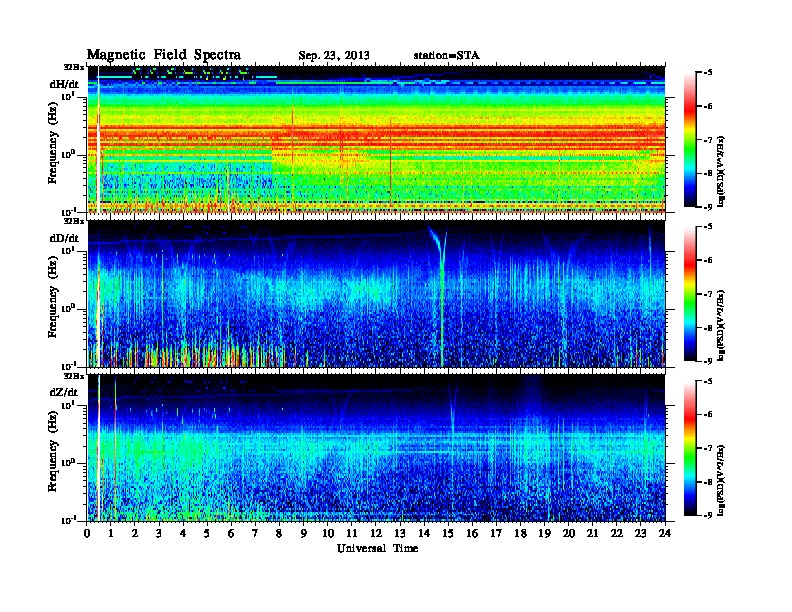
Task: Click the "Universal Time" axis title
Action: point(377,548)
